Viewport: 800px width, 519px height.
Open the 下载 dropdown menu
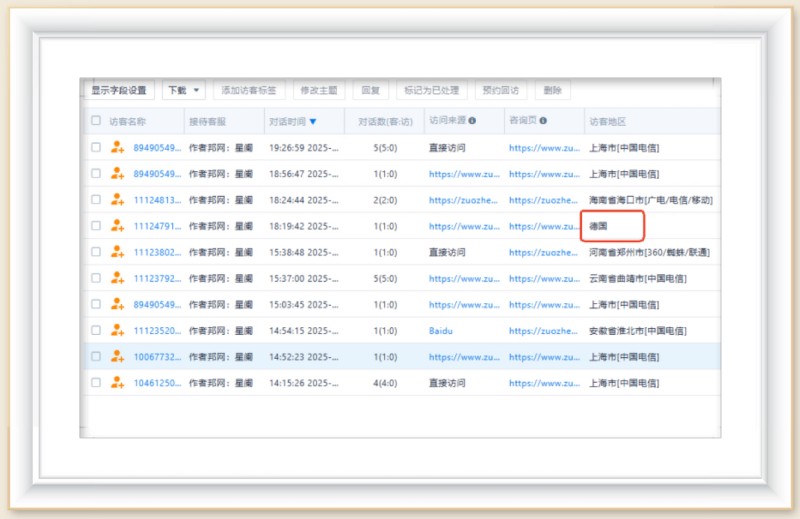[x=184, y=90]
